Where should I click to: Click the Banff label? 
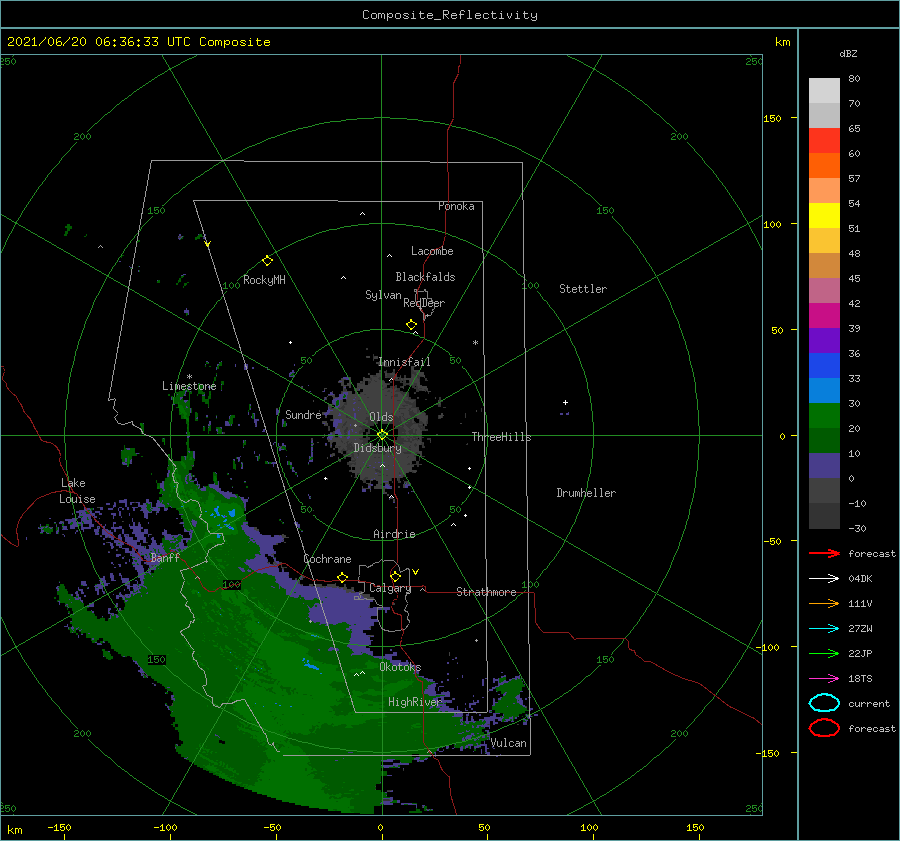tap(165, 557)
